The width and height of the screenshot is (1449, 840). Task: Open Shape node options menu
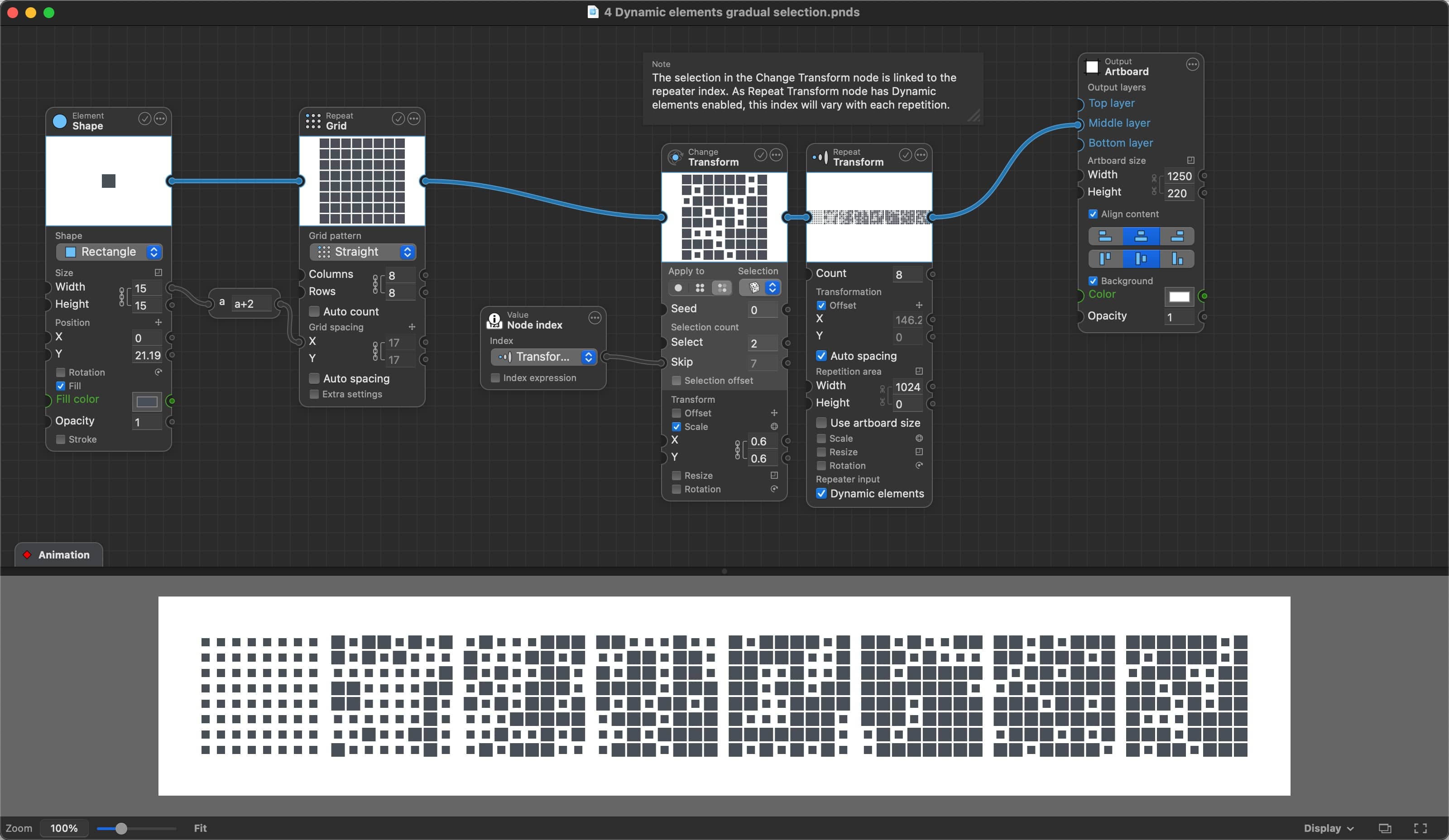160,119
